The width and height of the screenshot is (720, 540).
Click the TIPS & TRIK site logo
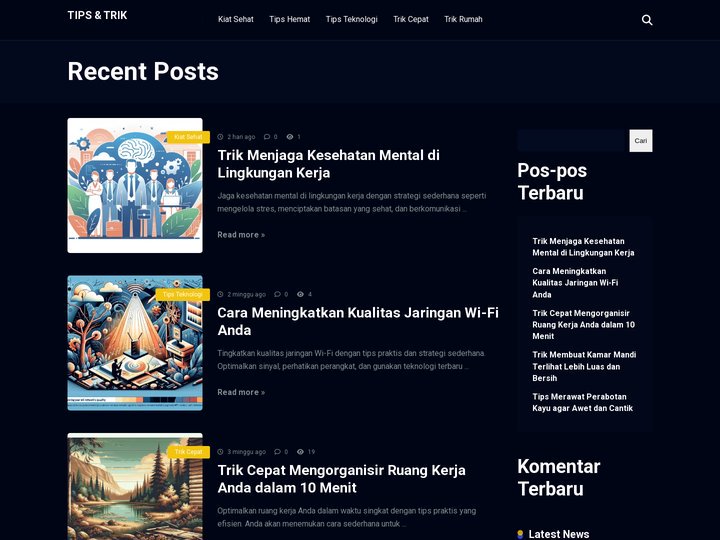coord(97,15)
